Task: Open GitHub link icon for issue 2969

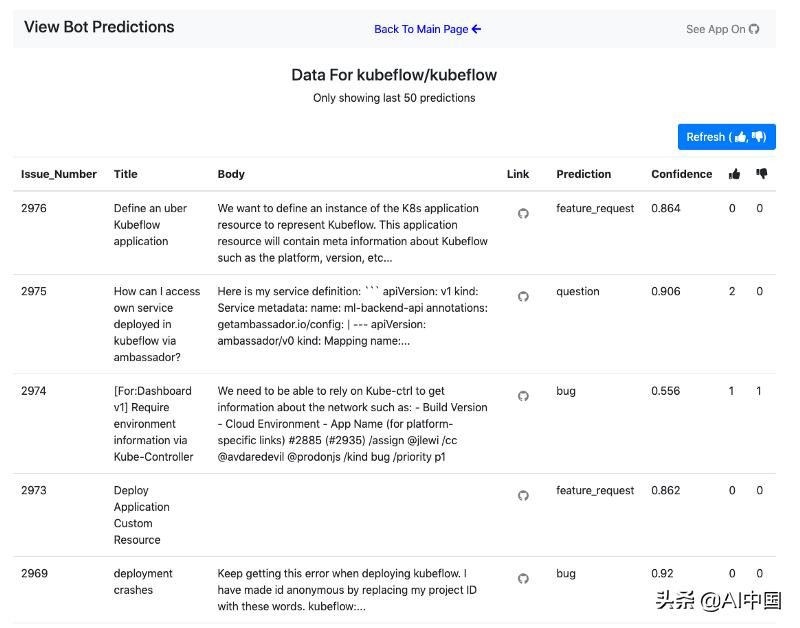Action: pyautogui.click(x=523, y=578)
